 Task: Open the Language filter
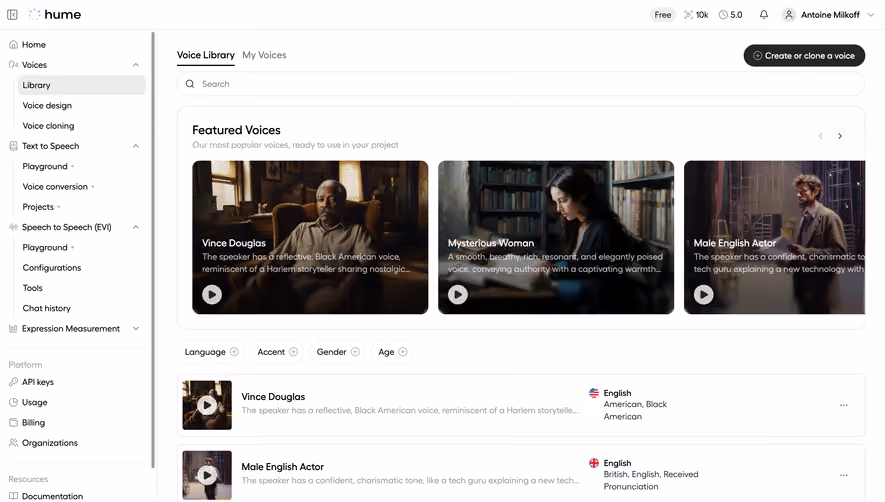[x=212, y=352]
